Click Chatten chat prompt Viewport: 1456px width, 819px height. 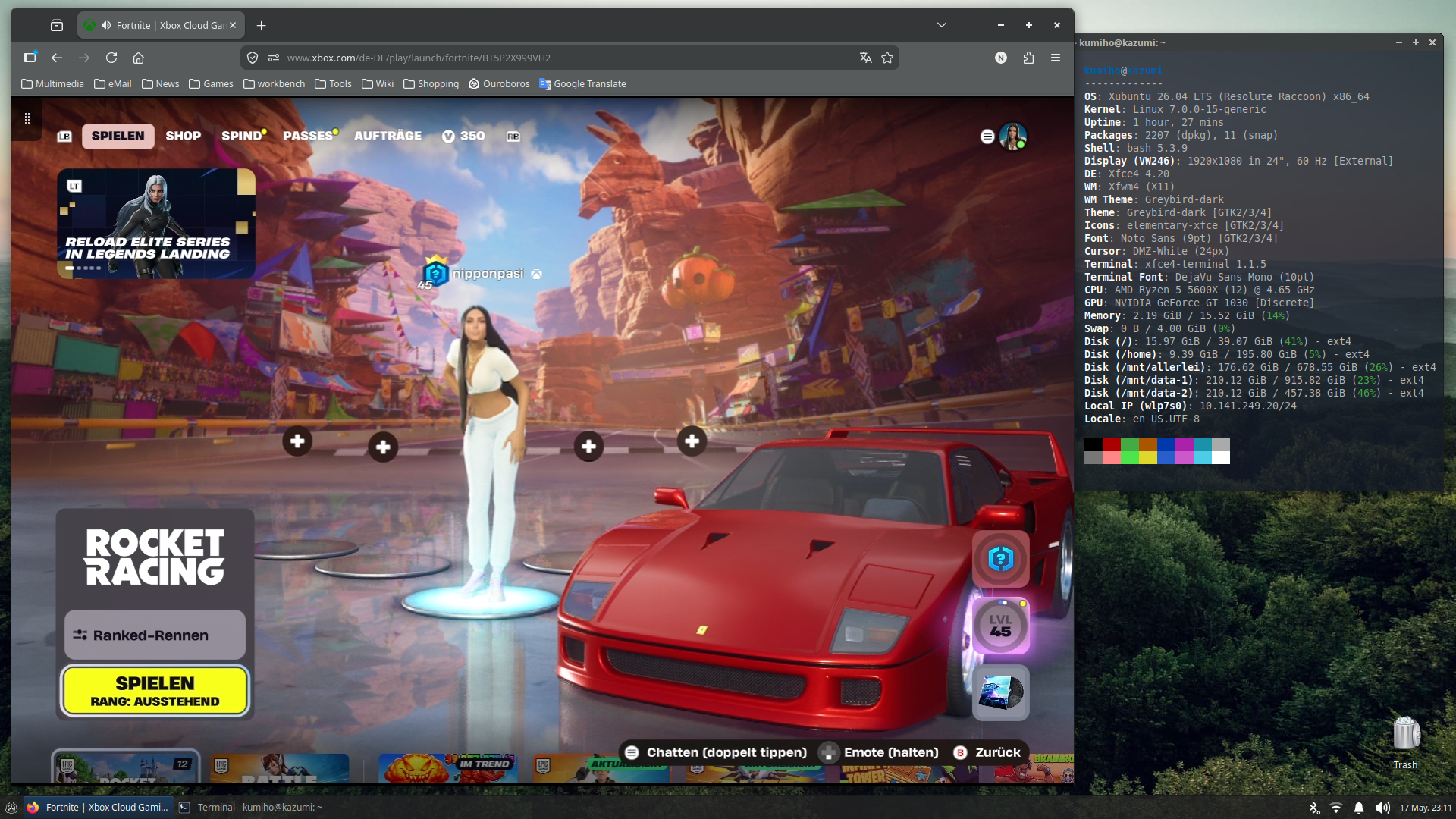pos(716,752)
